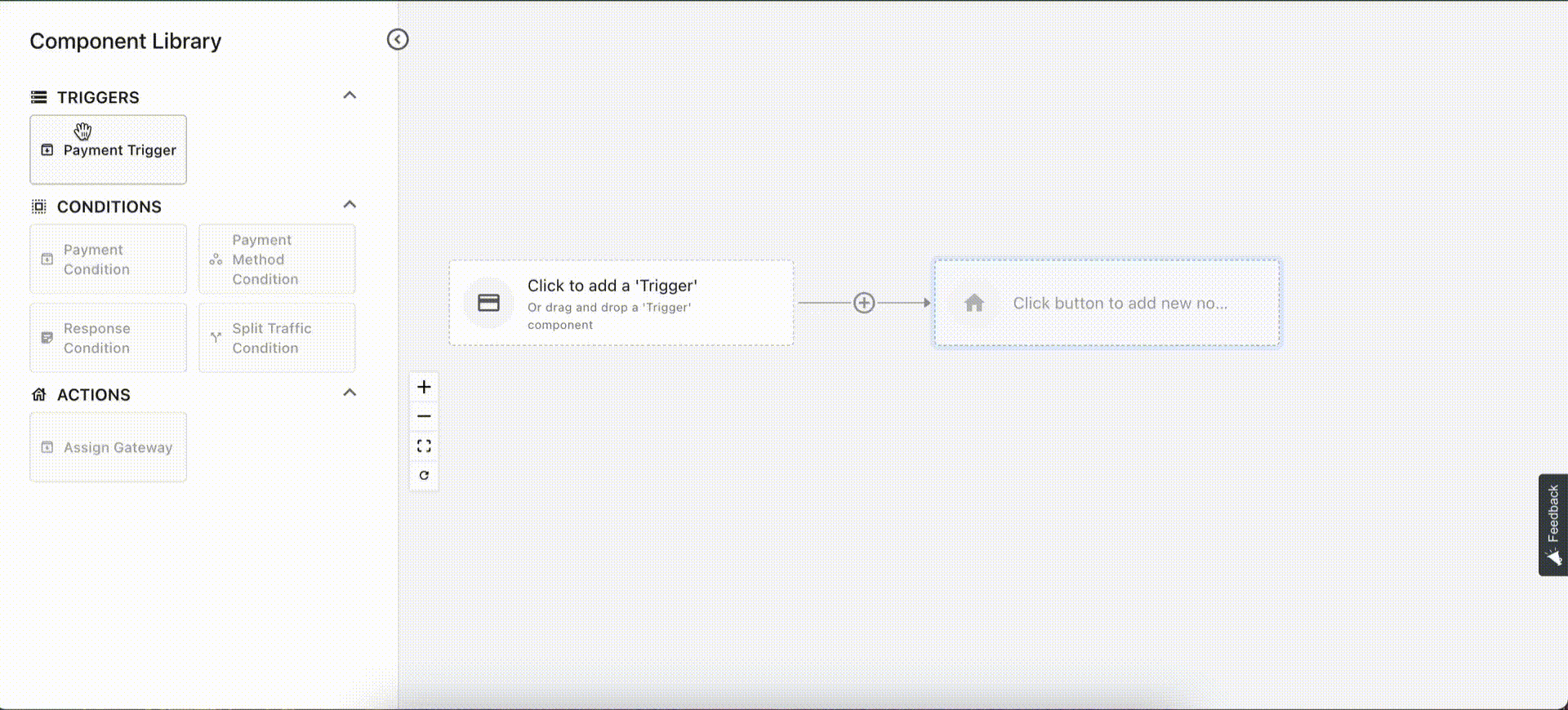The image size is (1568, 710).
Task: Collapse the CONDITIONS section
Action: coord(350,205)
